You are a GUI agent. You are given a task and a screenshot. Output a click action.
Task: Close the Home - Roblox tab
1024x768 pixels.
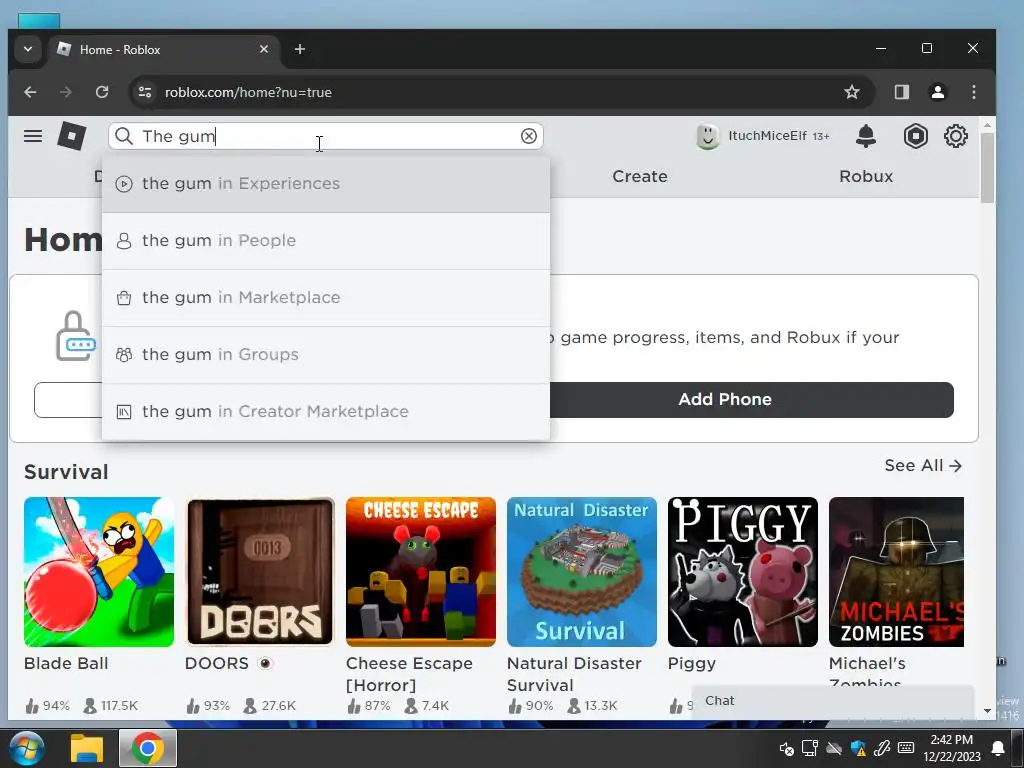264,49
